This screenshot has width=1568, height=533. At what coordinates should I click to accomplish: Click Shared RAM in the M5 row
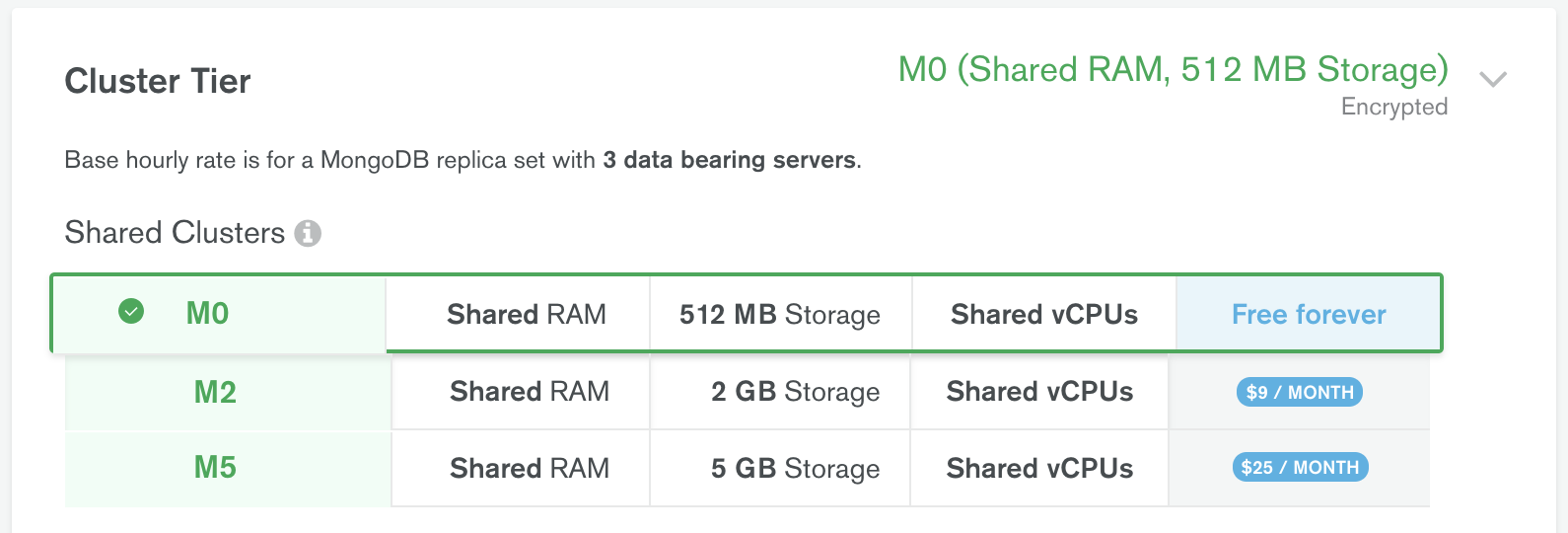[530, 468]
